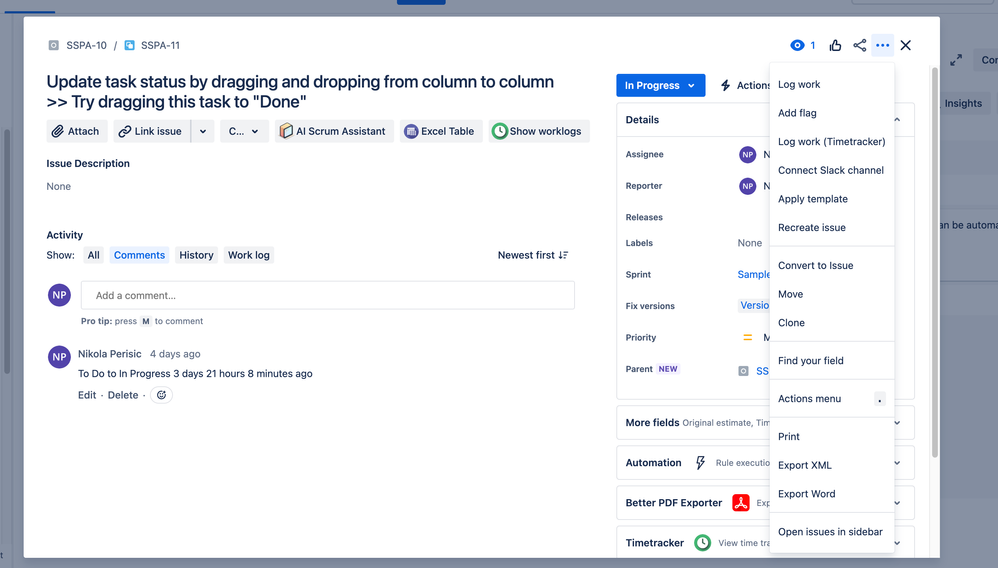Viewport: 998px width, 568px height.
Task: Click the Parent issue type icon
Action: pyautogui.click(x=743, y=371)
